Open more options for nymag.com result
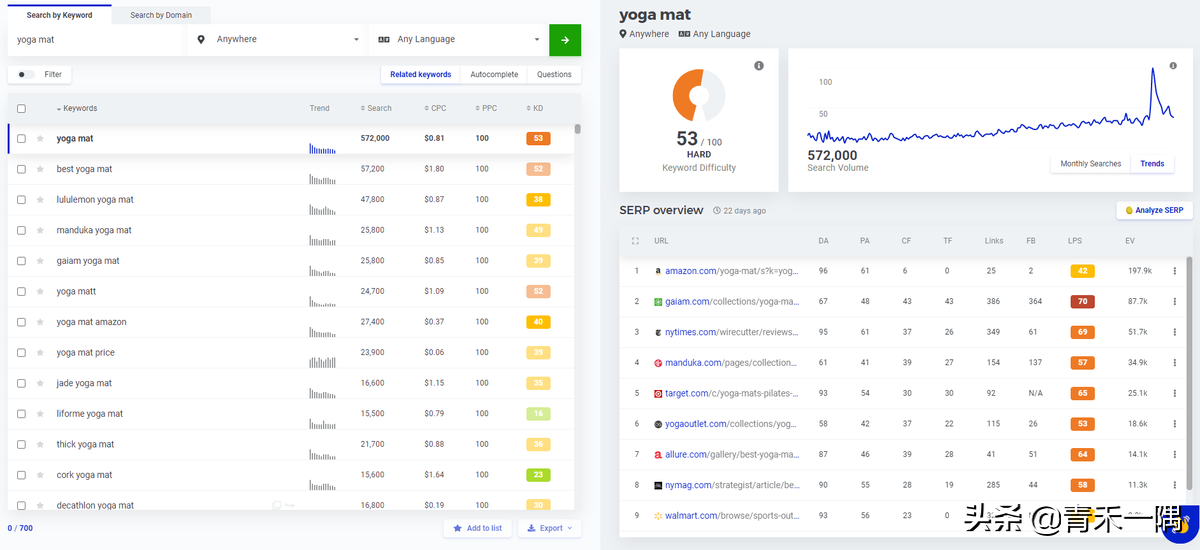 (x=1174, y=485)
